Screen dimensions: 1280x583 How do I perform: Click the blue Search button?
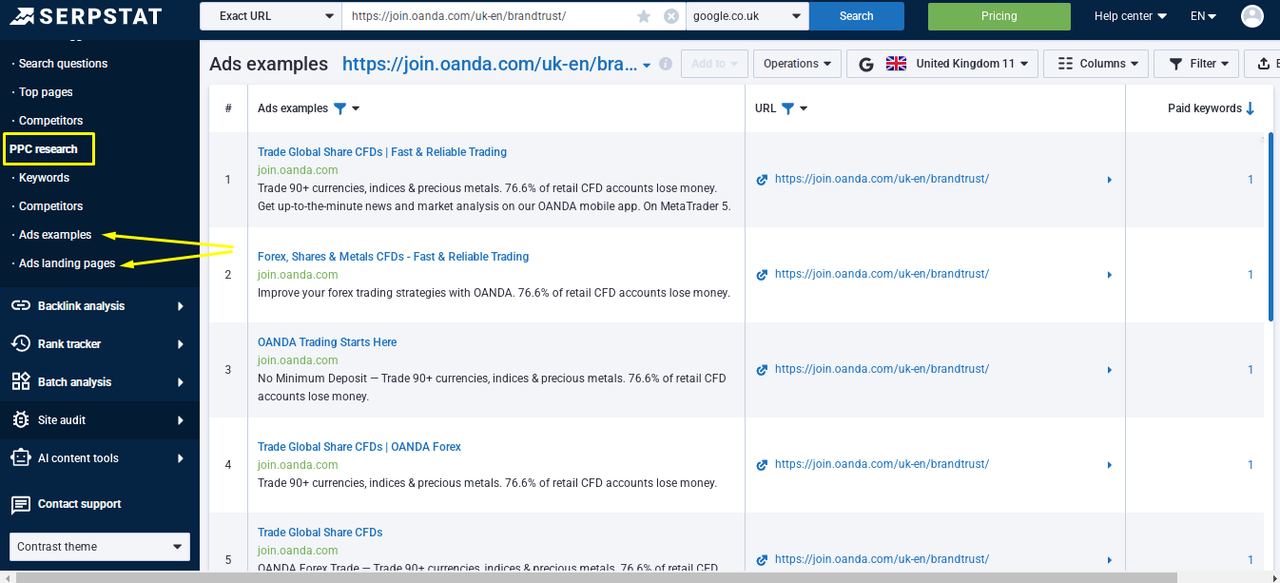pos(856,16)
